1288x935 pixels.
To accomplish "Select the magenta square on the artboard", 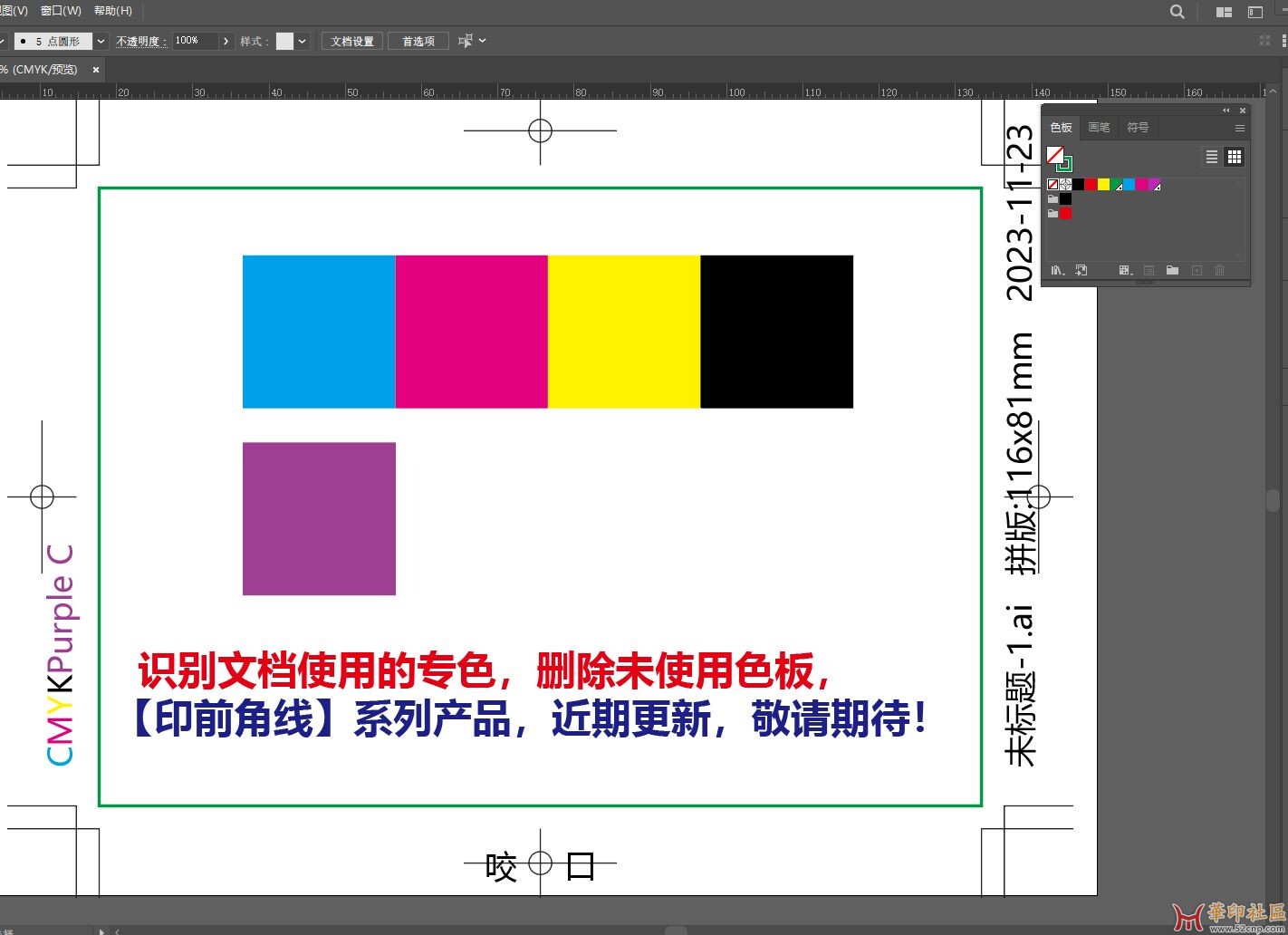I will point(471,332).
